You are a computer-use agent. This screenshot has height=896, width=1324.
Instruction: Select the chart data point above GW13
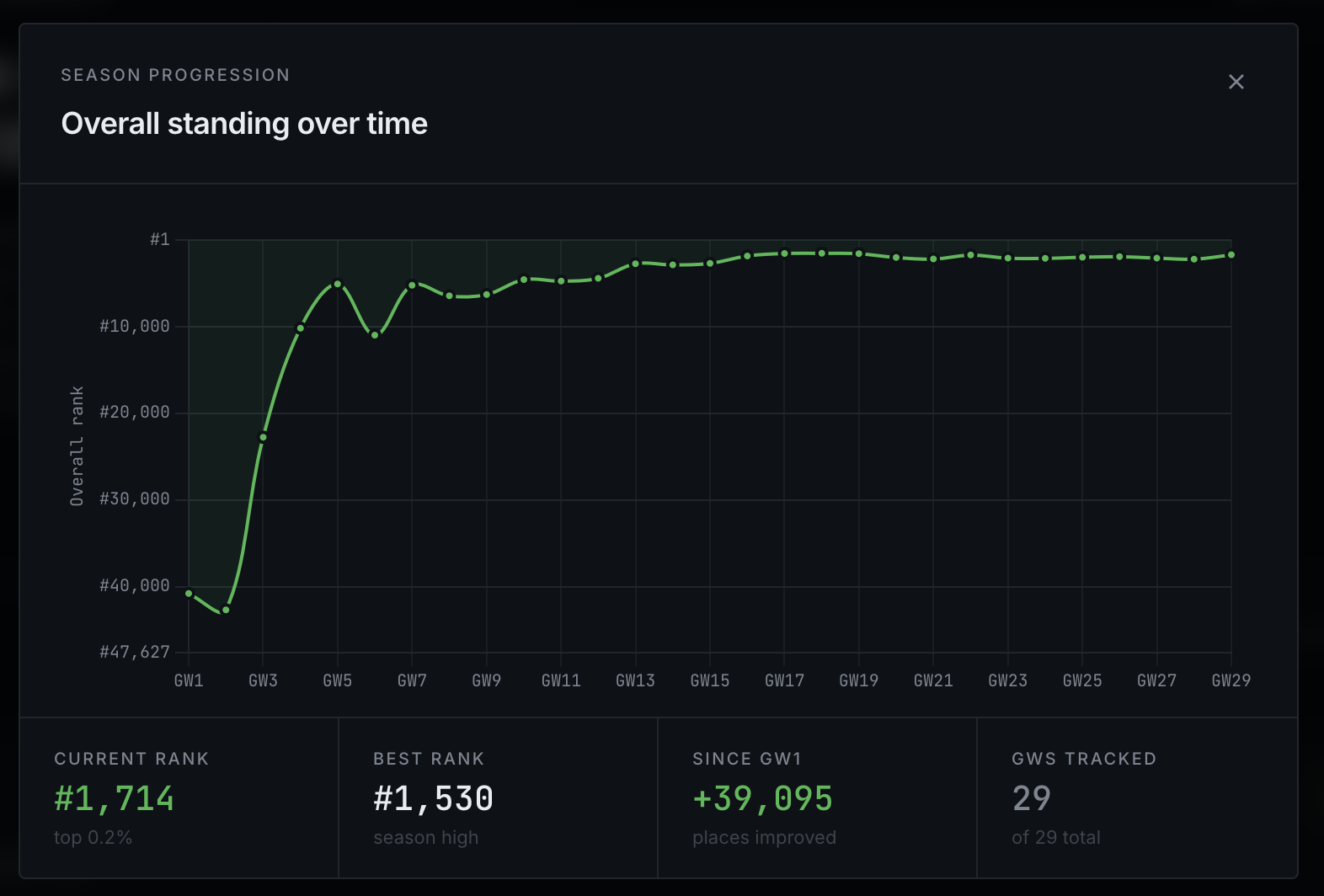[636, 264]
